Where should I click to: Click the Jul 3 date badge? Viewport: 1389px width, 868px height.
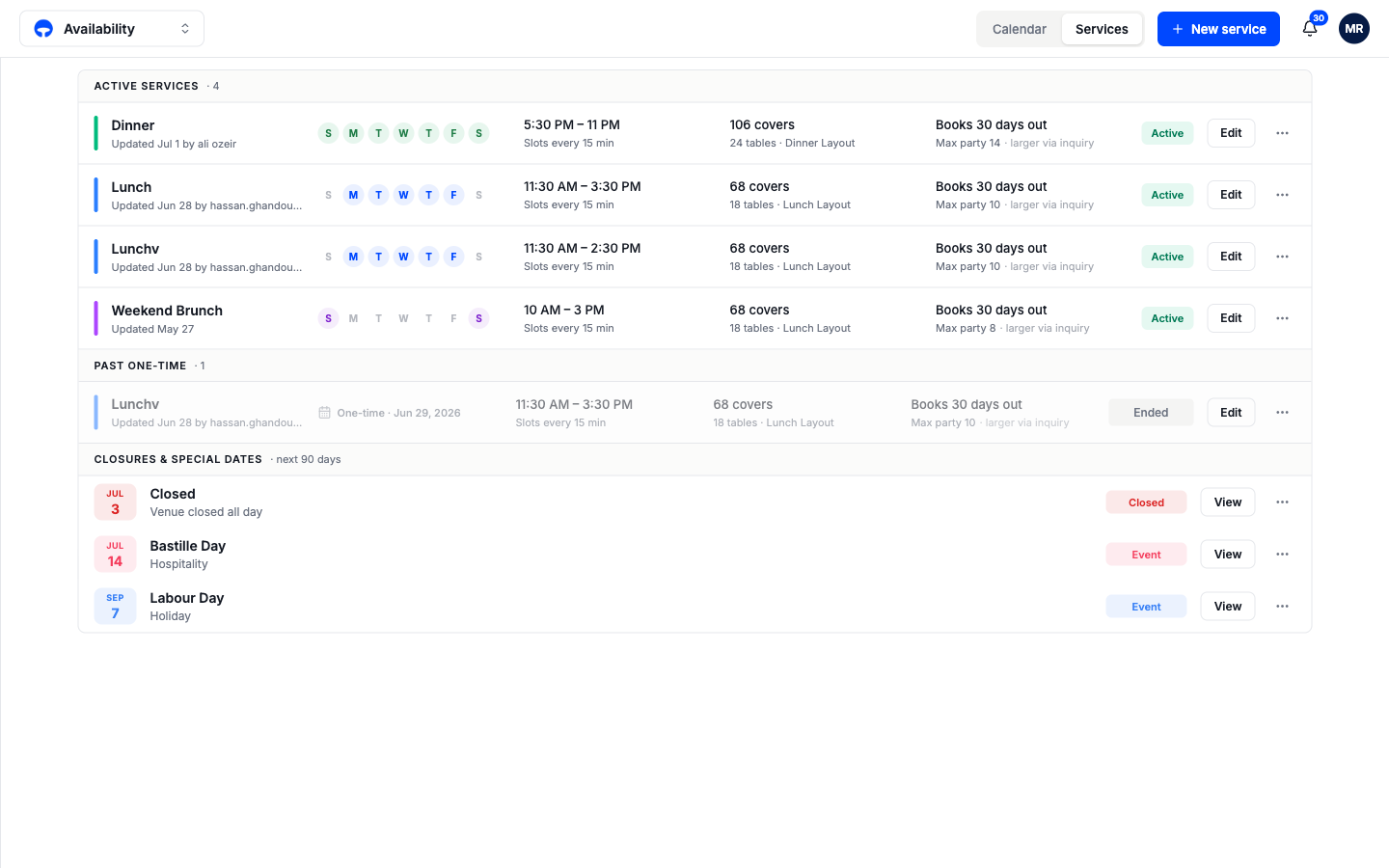[115, 502]
